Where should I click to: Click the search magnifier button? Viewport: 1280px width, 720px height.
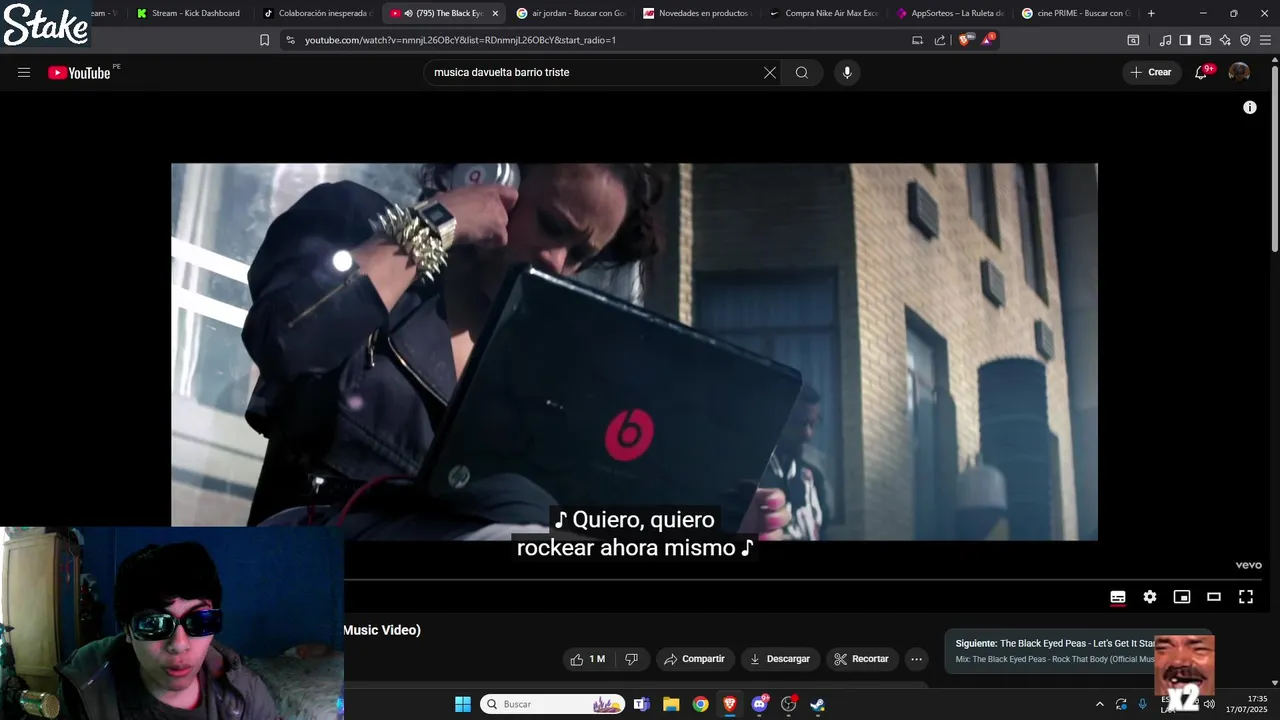click(802, 72)
